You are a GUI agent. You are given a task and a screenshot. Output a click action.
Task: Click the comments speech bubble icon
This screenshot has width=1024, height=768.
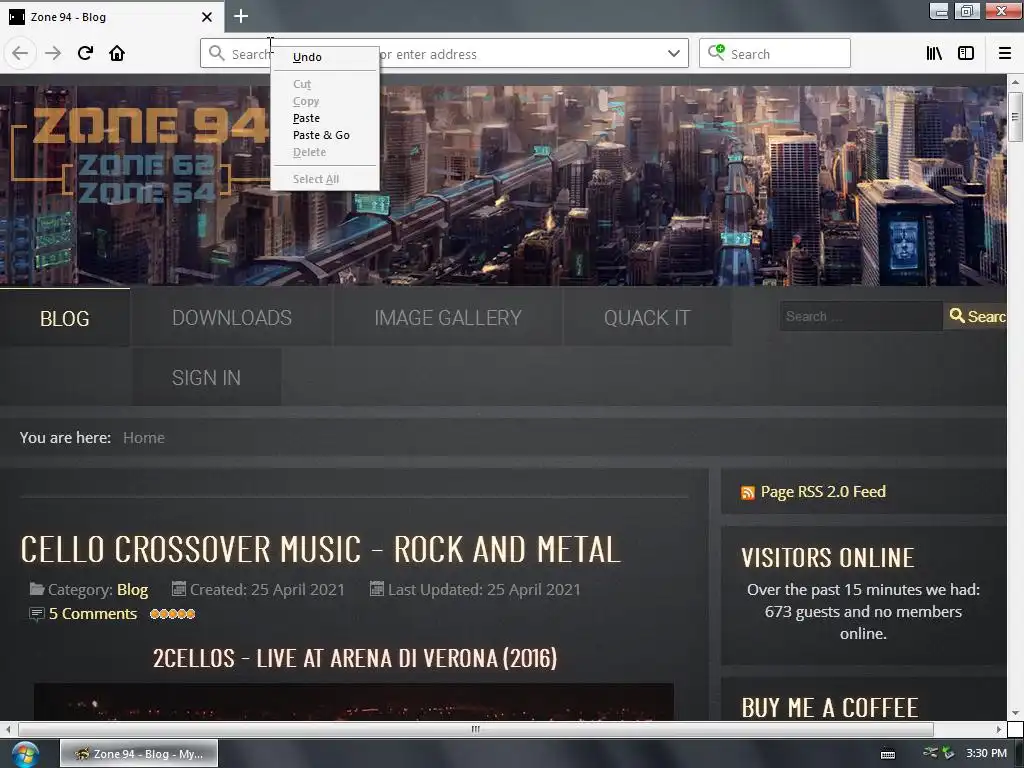coord(37,614)
